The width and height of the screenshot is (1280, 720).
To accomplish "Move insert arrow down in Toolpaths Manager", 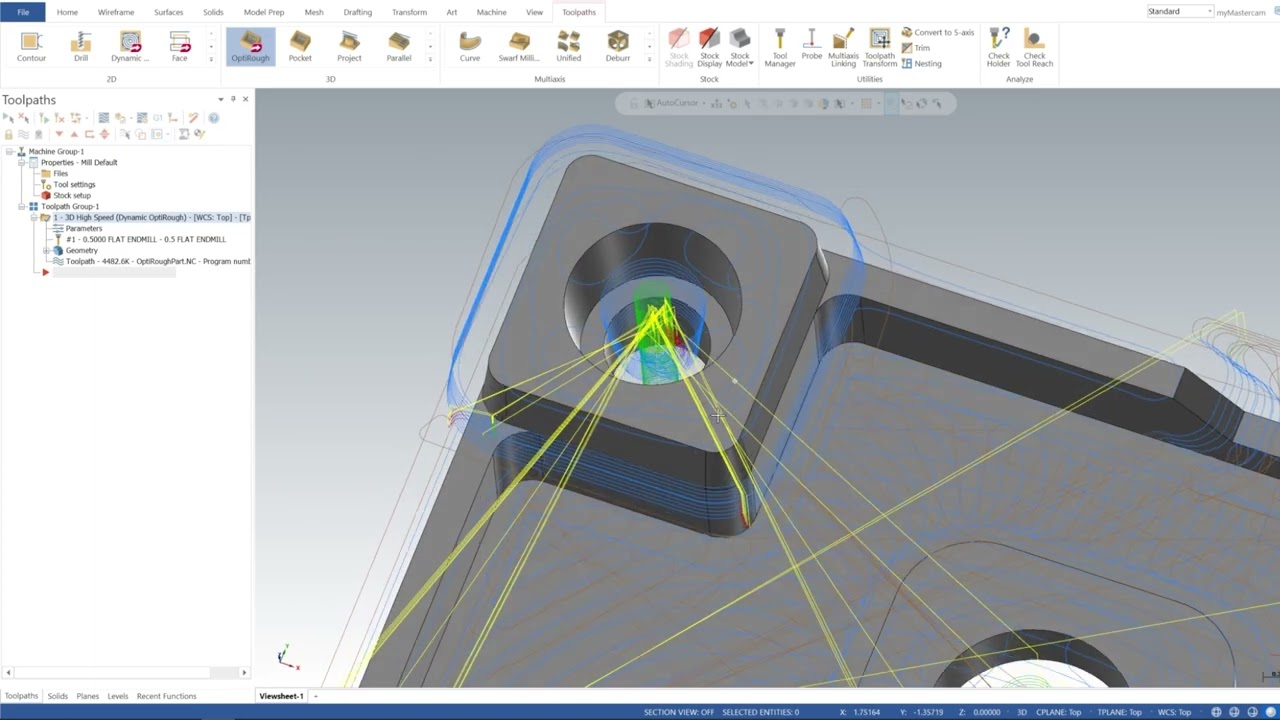I will 59,134.
